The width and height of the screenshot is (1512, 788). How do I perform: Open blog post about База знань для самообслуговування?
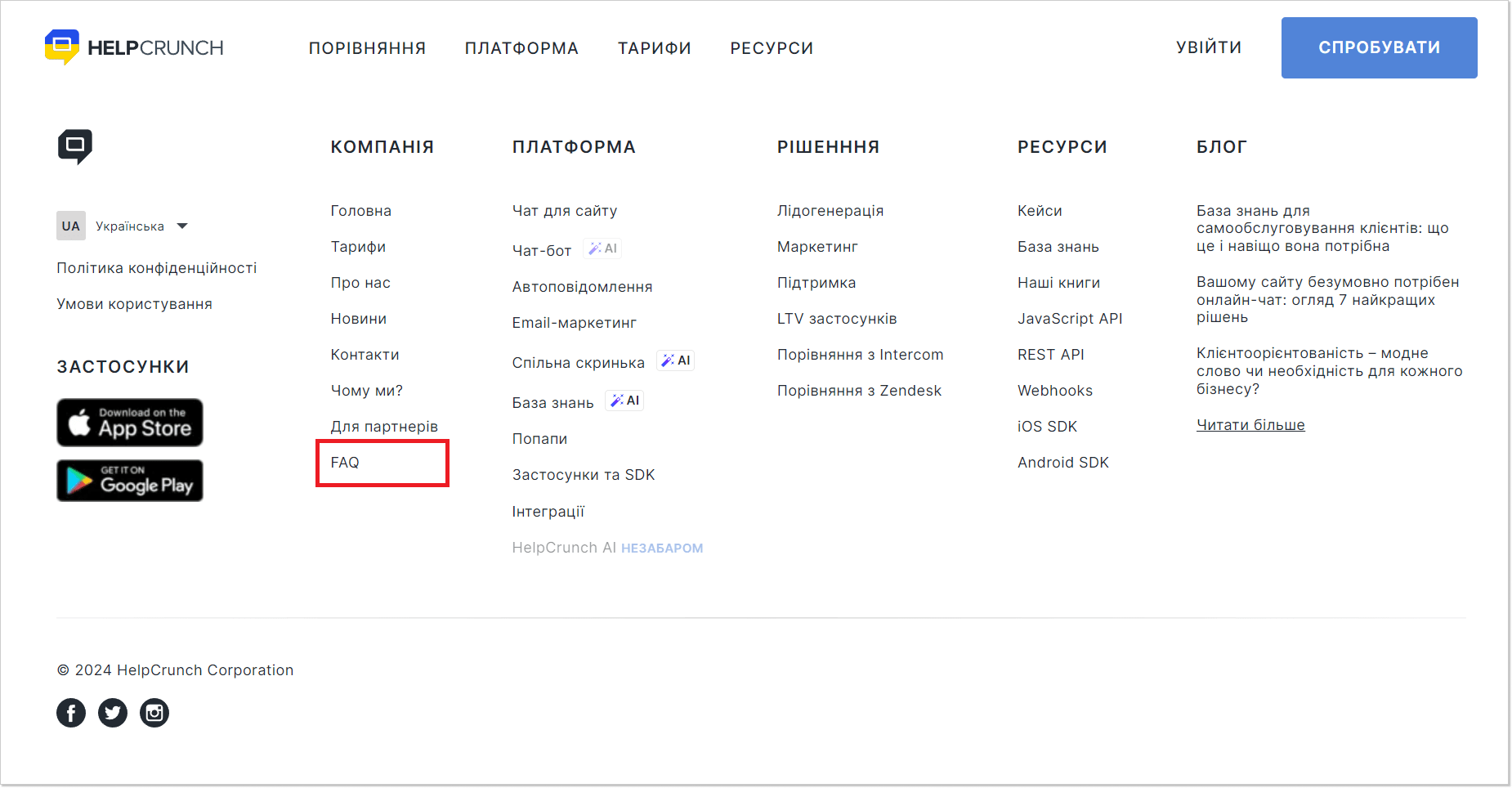tap(1322, 228)
